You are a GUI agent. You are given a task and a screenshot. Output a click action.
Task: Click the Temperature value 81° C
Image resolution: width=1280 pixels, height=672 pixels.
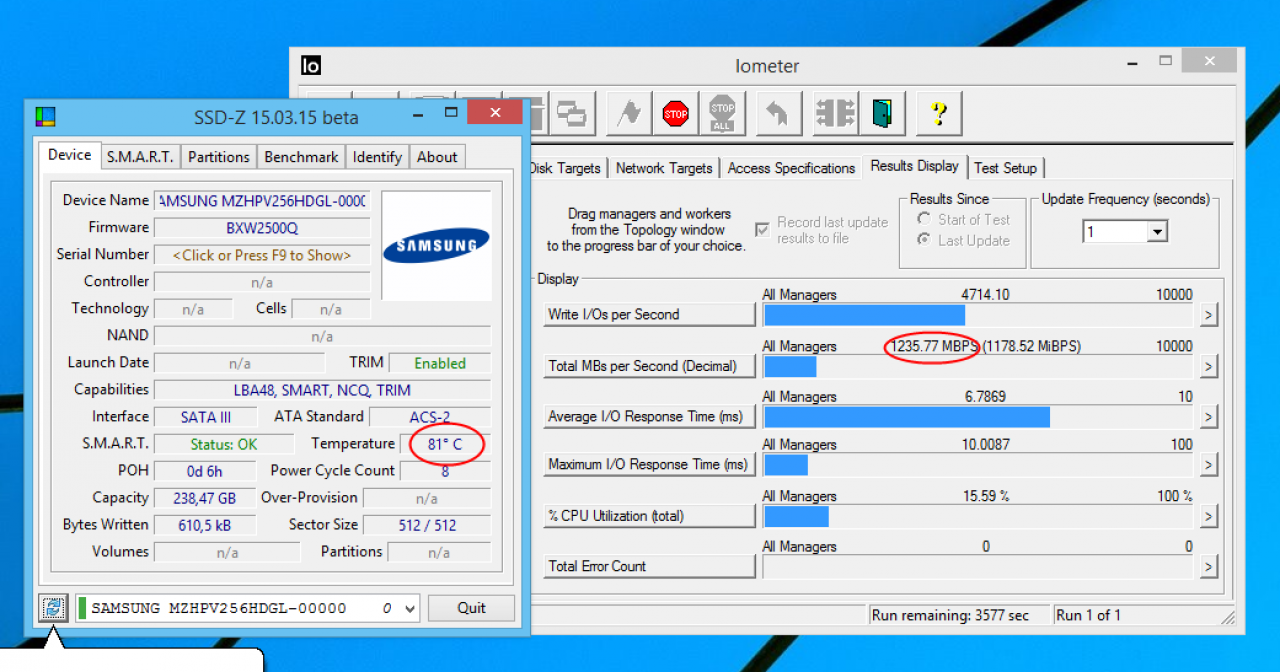pos(445,444)
